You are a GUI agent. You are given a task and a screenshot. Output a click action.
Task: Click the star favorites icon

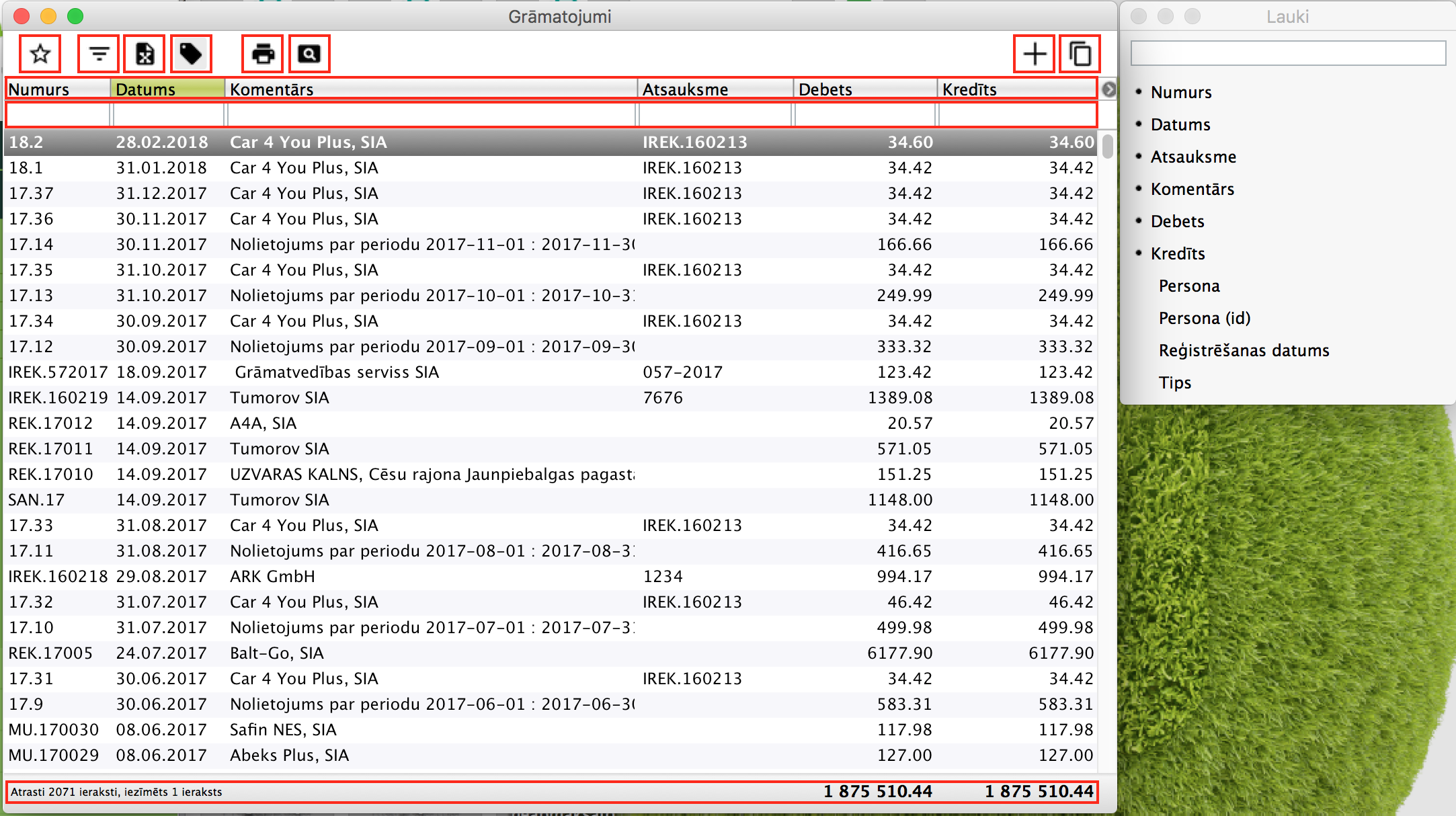click(40, 54)
